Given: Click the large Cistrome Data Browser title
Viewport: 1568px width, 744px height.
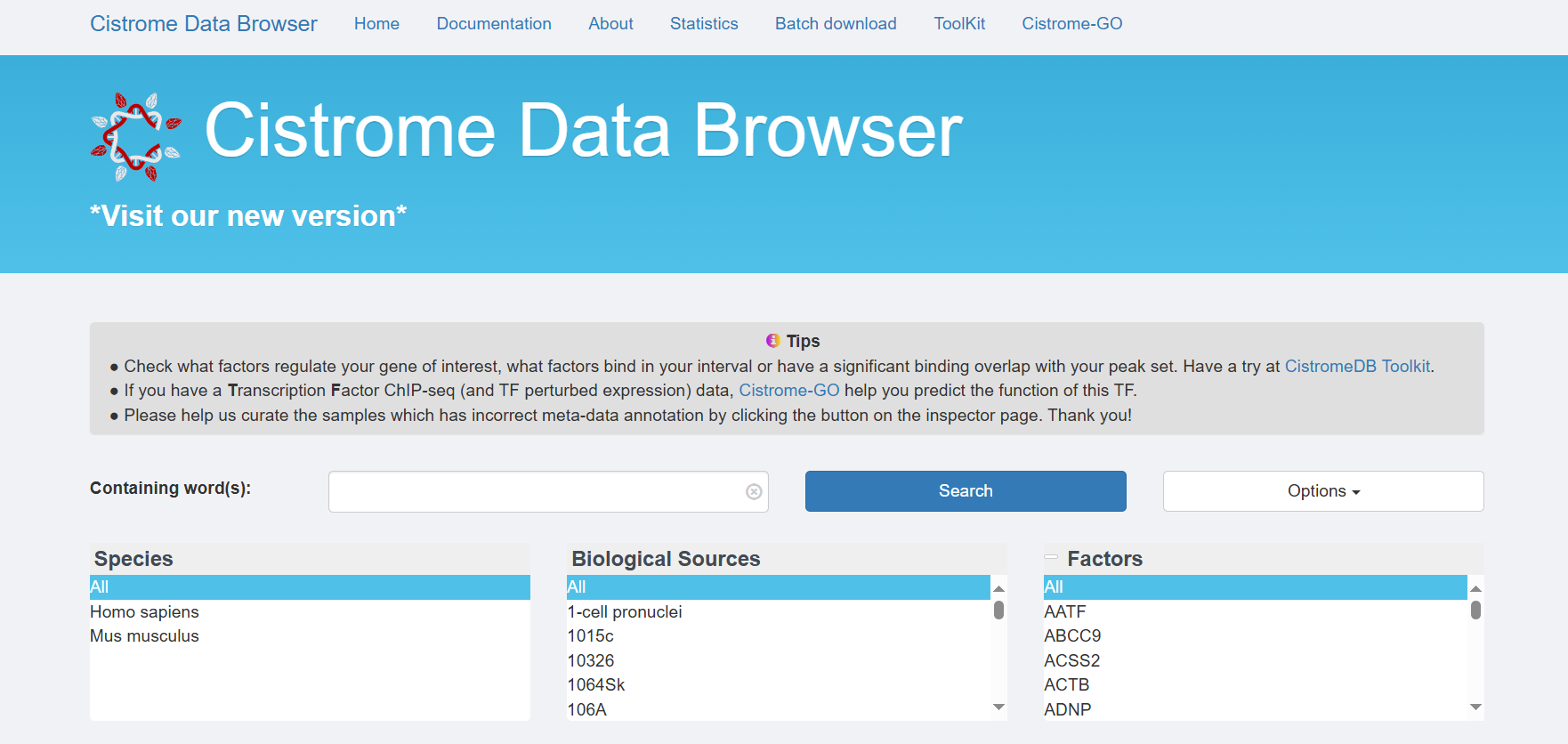Looking at the screenshot, I should click(x=584, y=131).
